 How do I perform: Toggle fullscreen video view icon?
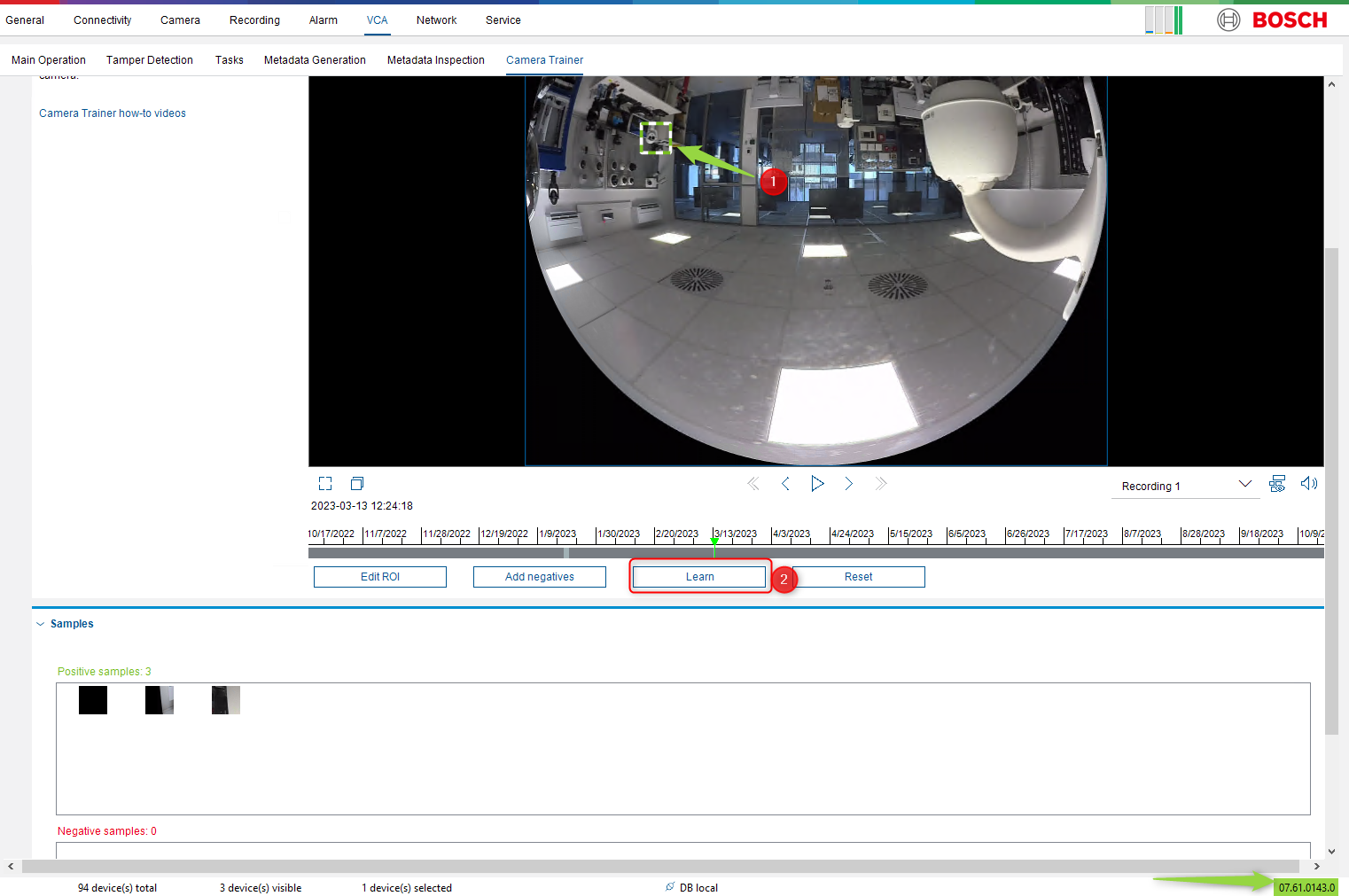tap(325, 484)
